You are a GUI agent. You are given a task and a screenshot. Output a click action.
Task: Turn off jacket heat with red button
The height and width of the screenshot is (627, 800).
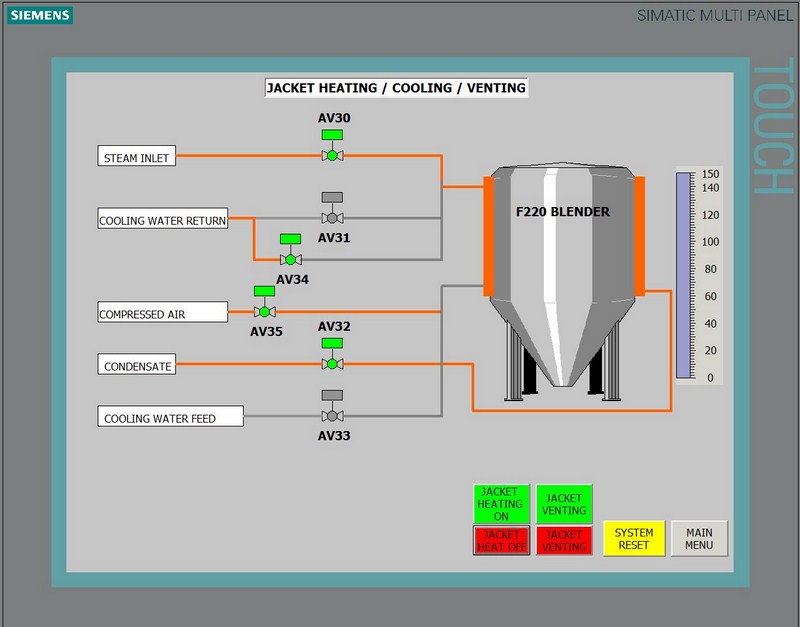(x=502, y=540)
